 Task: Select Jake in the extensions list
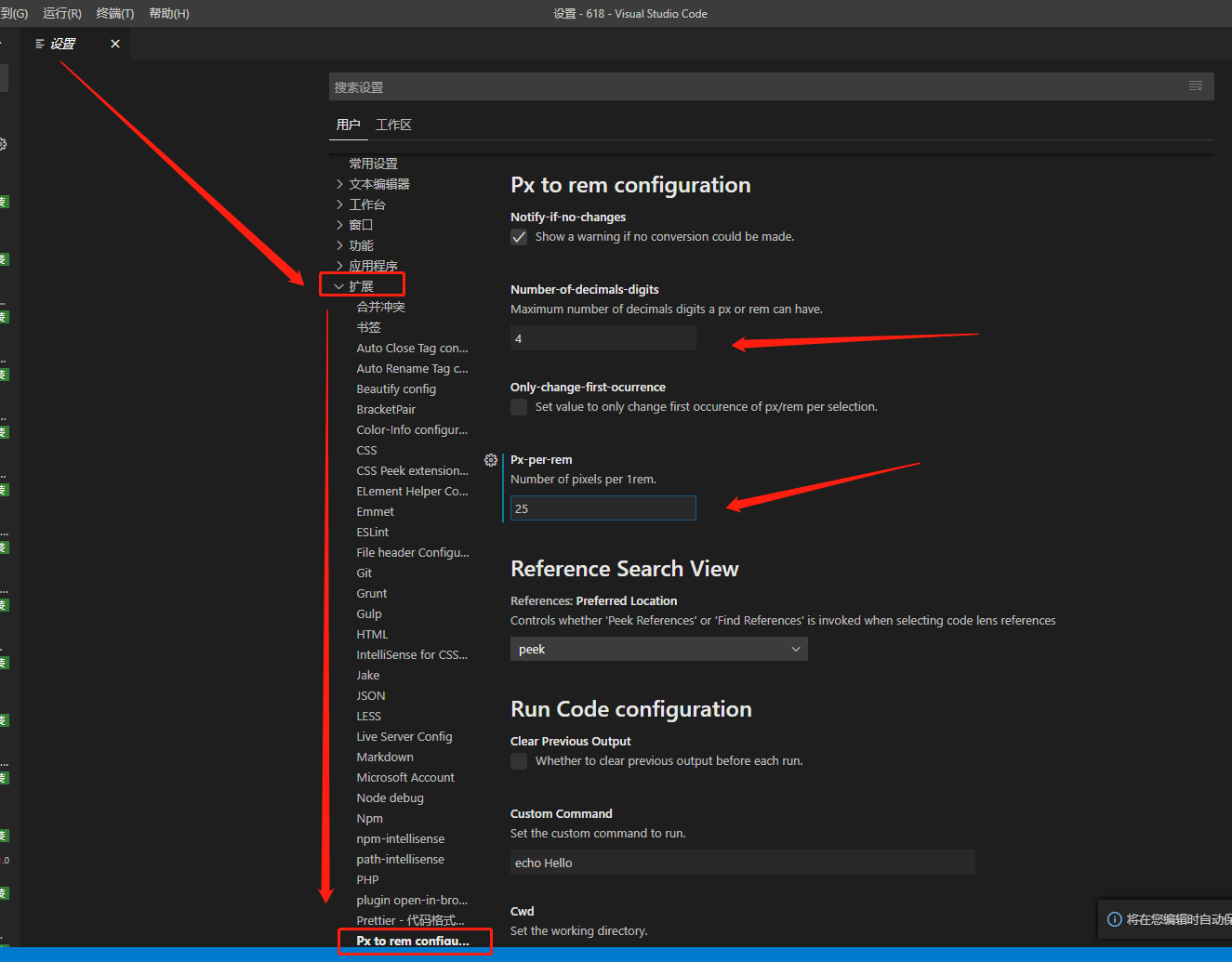(x=367, y=675)
